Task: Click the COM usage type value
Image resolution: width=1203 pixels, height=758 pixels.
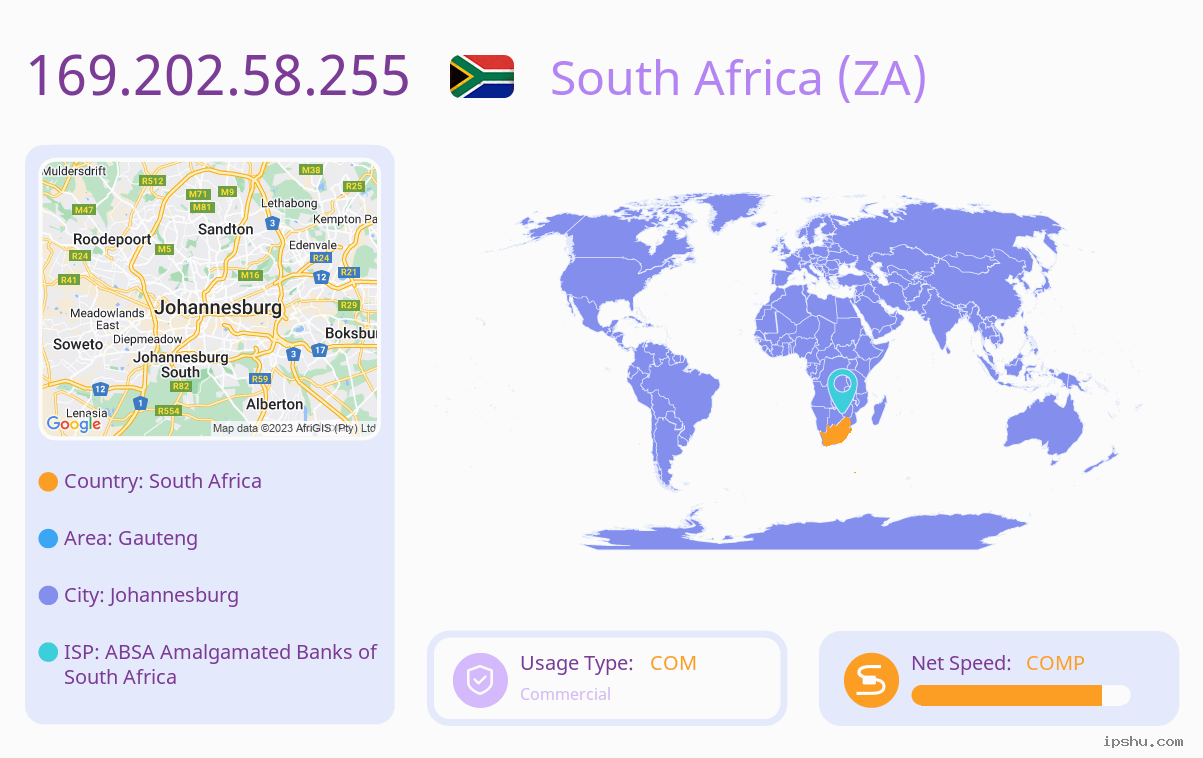Action: (673, 663)
